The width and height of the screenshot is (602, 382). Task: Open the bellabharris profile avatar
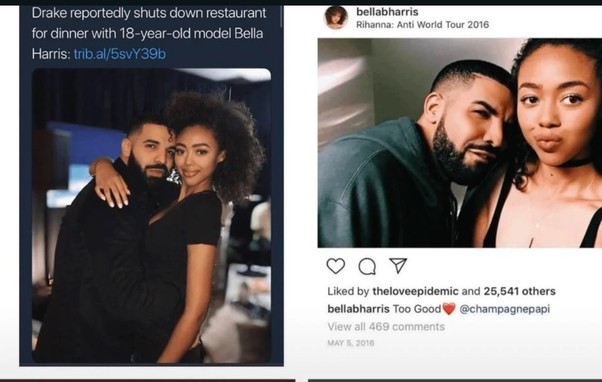(x=336, y=18)
